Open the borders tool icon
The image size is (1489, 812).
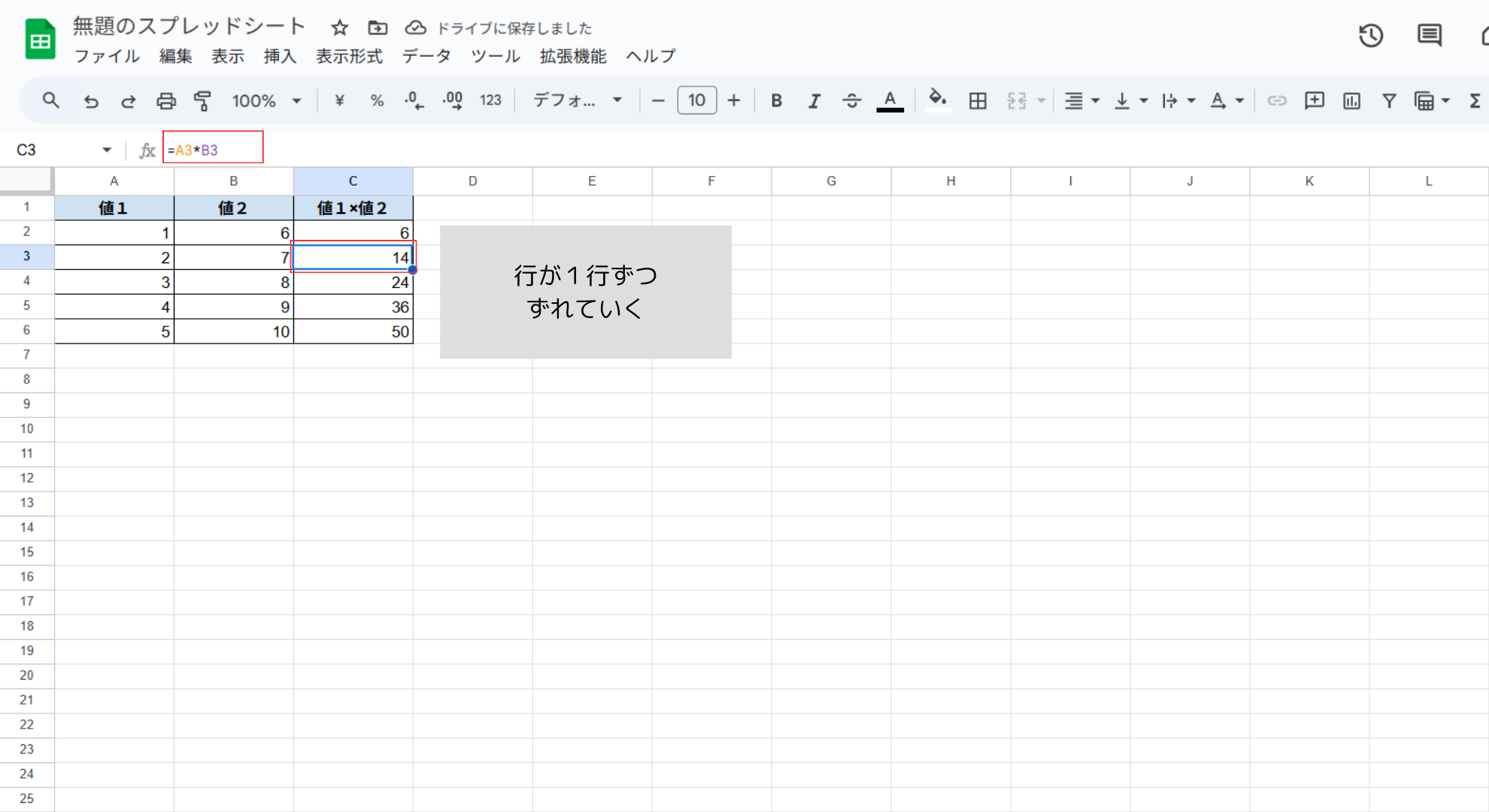click(x=978, y=101)
